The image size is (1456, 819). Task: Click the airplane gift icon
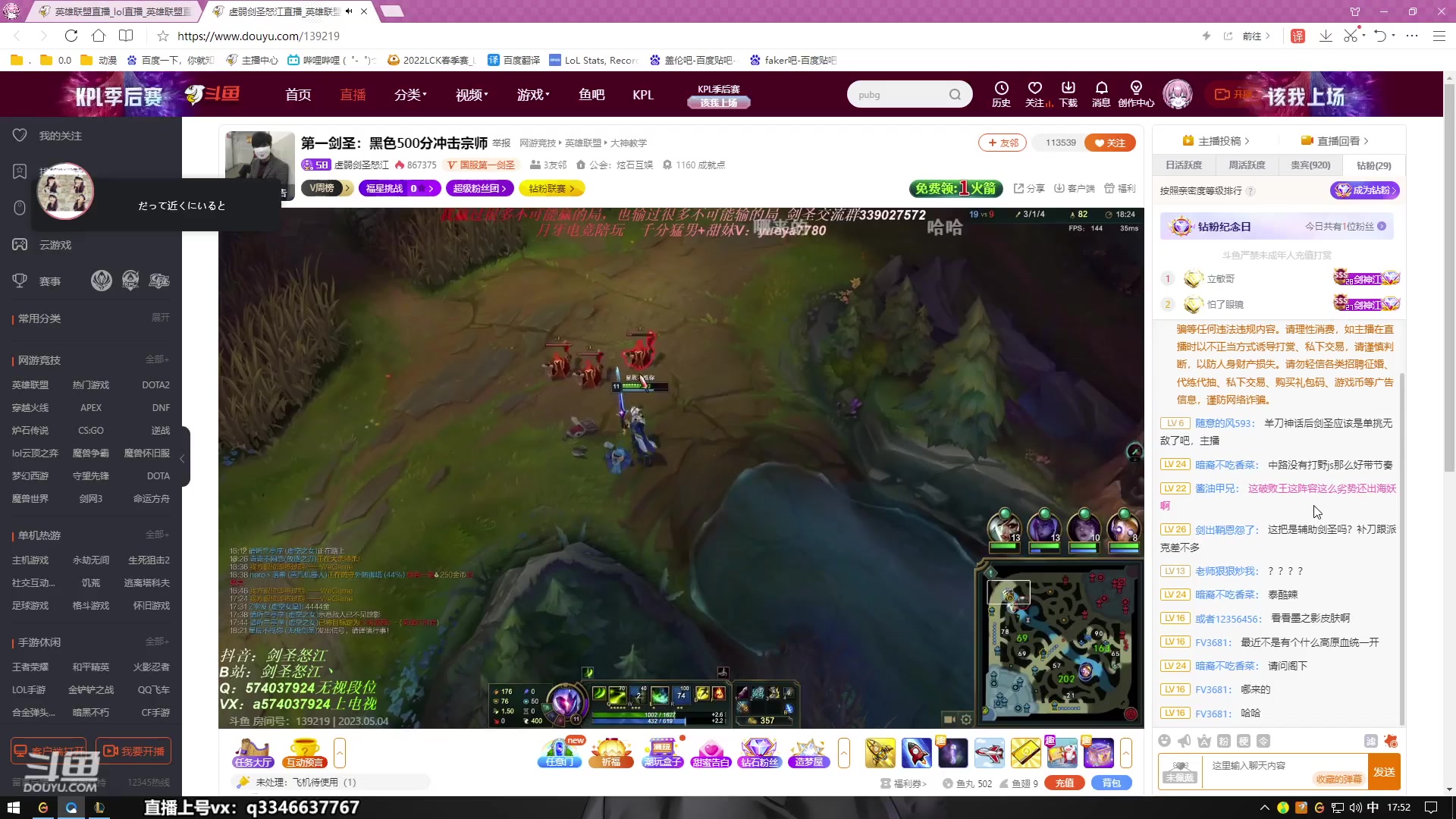(989, 752)
